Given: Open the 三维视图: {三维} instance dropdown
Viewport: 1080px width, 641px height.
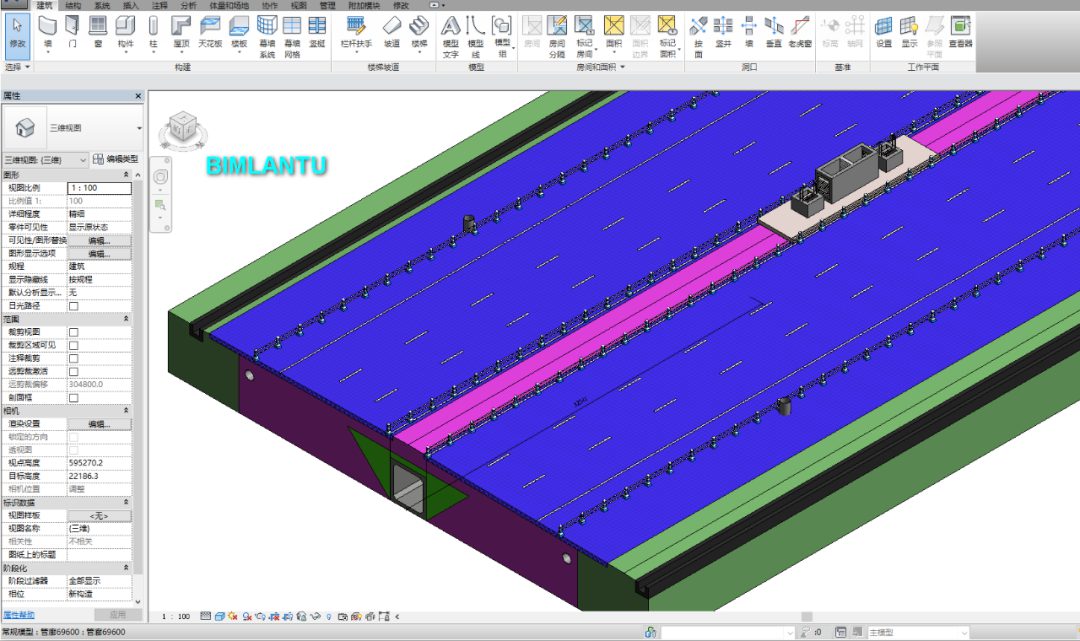Looking at the screenshot, I should click(45, 160).
